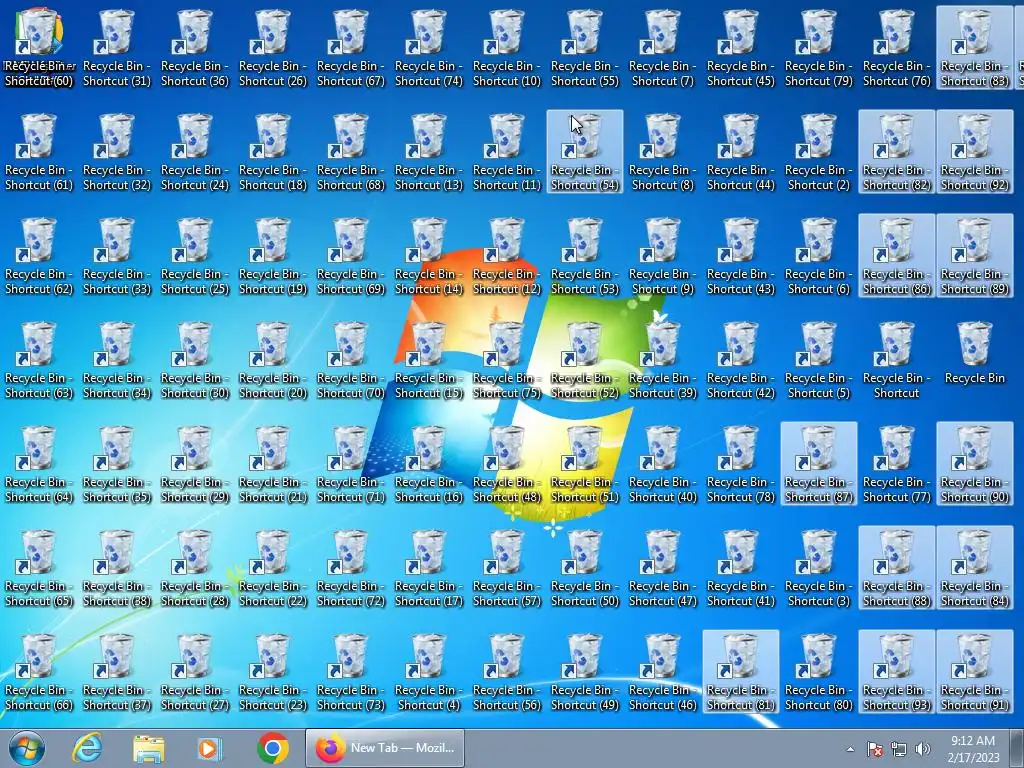
Task: Select the Recycle Bin - Shortcut (36) icon
Action: pos(195,48)
